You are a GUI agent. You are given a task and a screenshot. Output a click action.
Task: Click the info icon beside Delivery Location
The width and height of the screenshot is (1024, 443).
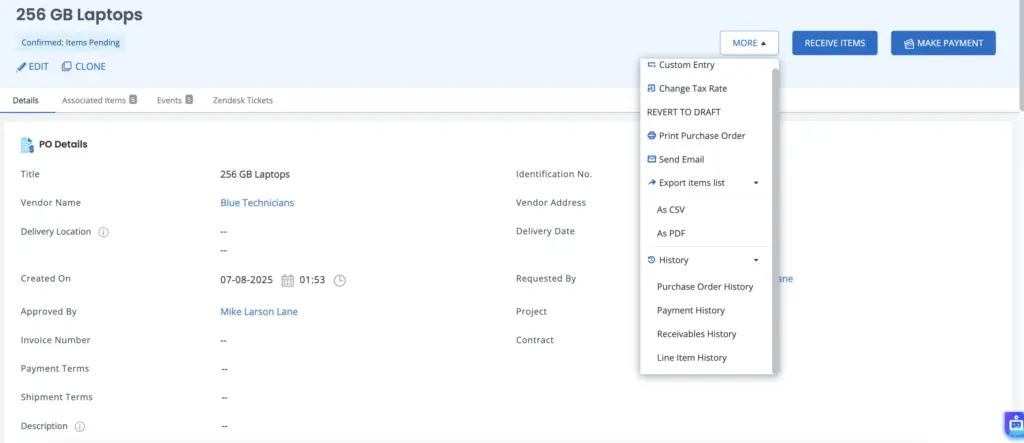tap(104, 232)
